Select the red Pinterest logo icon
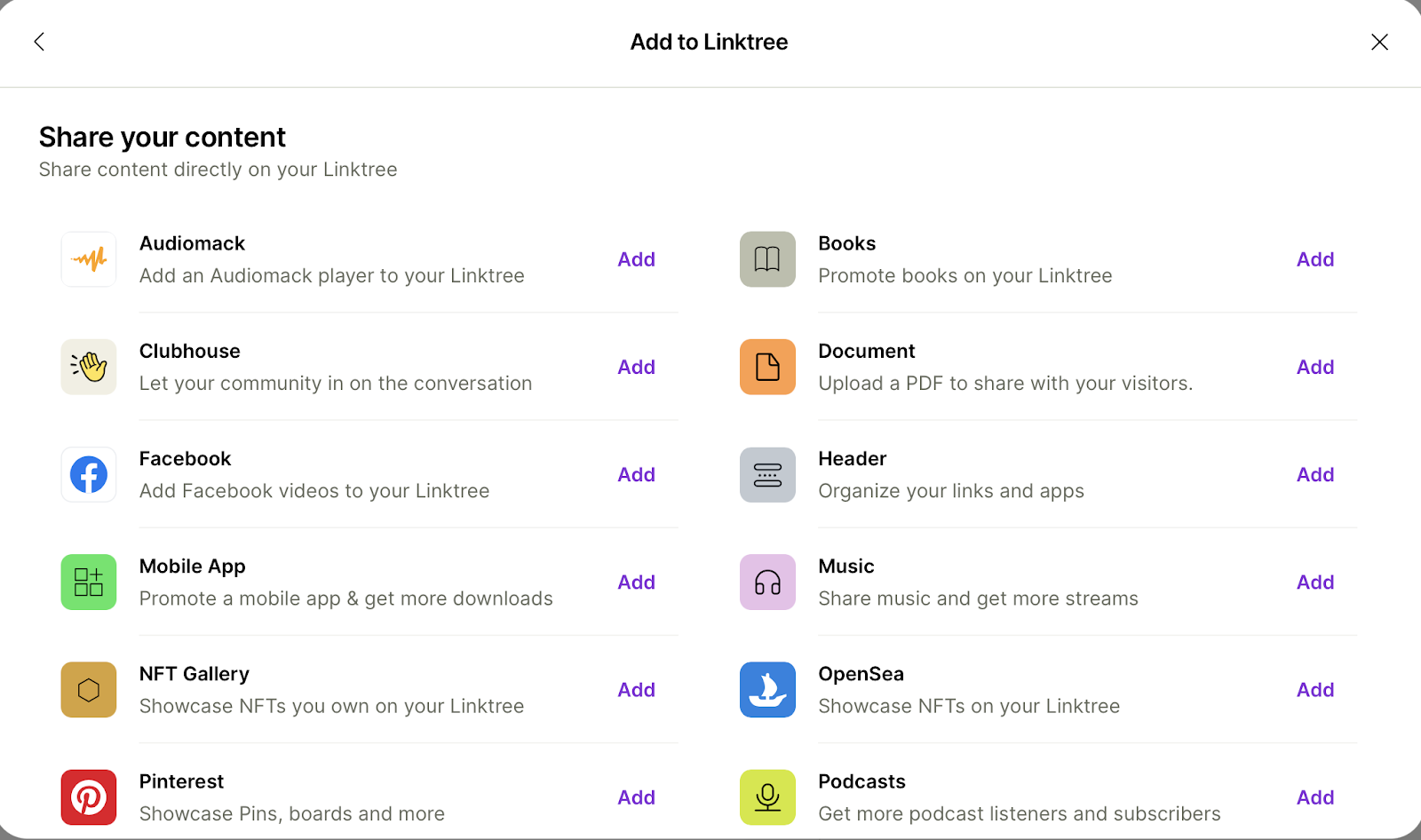Viewport: 1421px width, 840px height. (x=89, y=797)
